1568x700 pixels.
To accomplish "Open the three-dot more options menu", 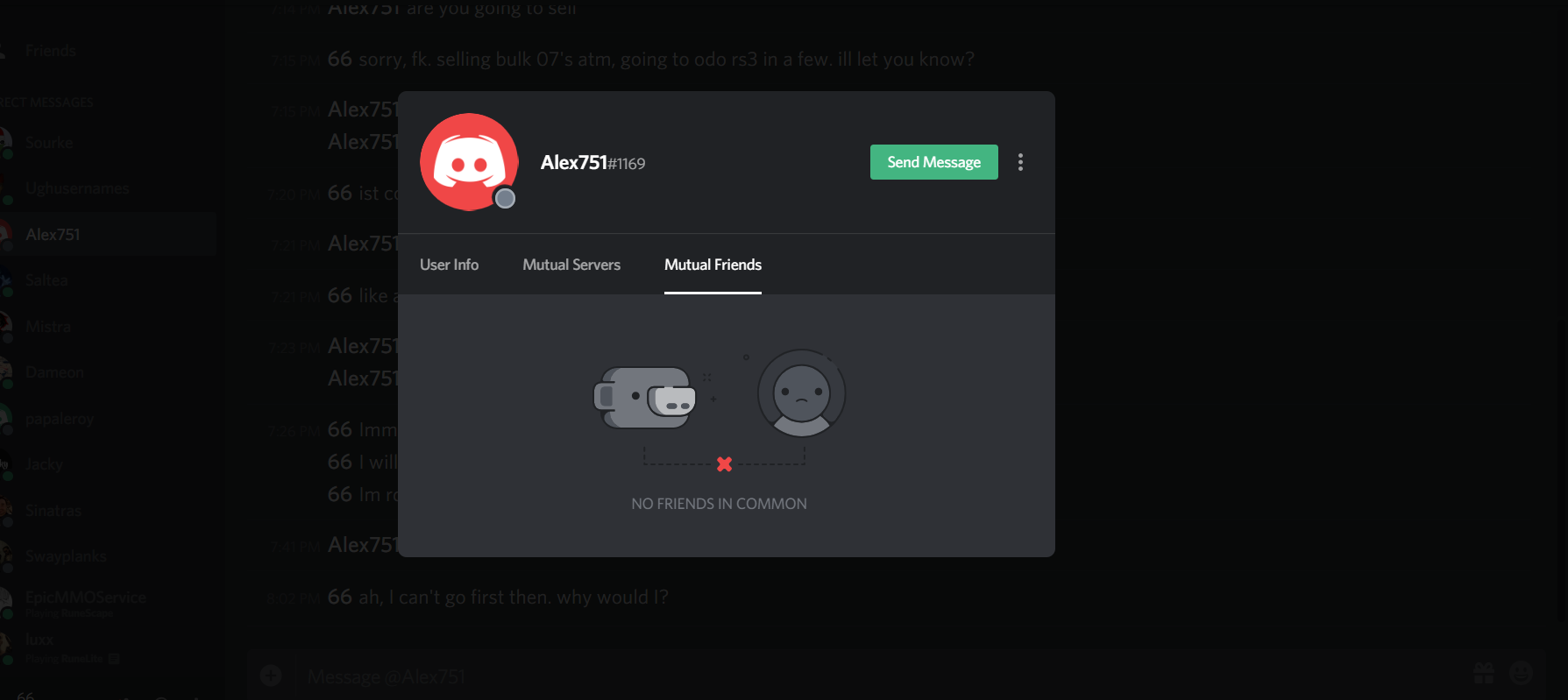I will point(1020,162).
